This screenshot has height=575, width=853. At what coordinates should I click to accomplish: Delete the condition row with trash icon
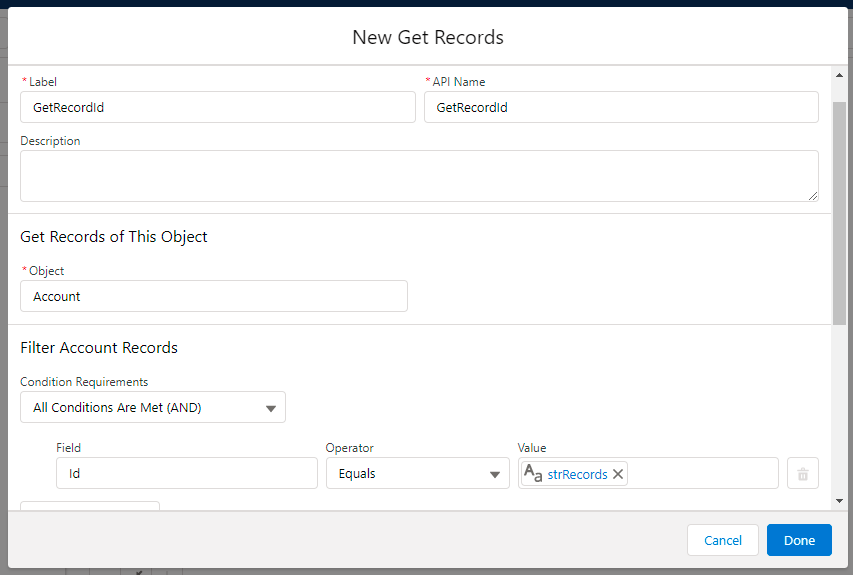coord(803,473)
